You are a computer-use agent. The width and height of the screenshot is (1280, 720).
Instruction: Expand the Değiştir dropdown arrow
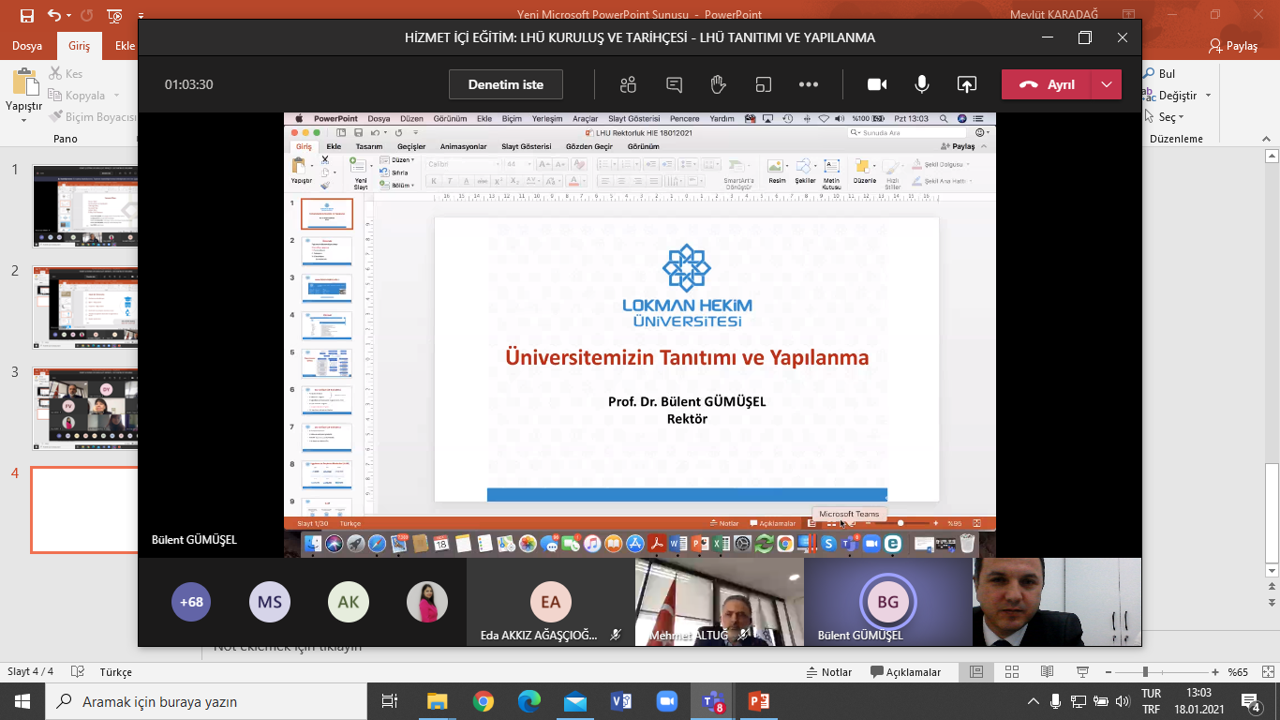(x=1208, y=96)
